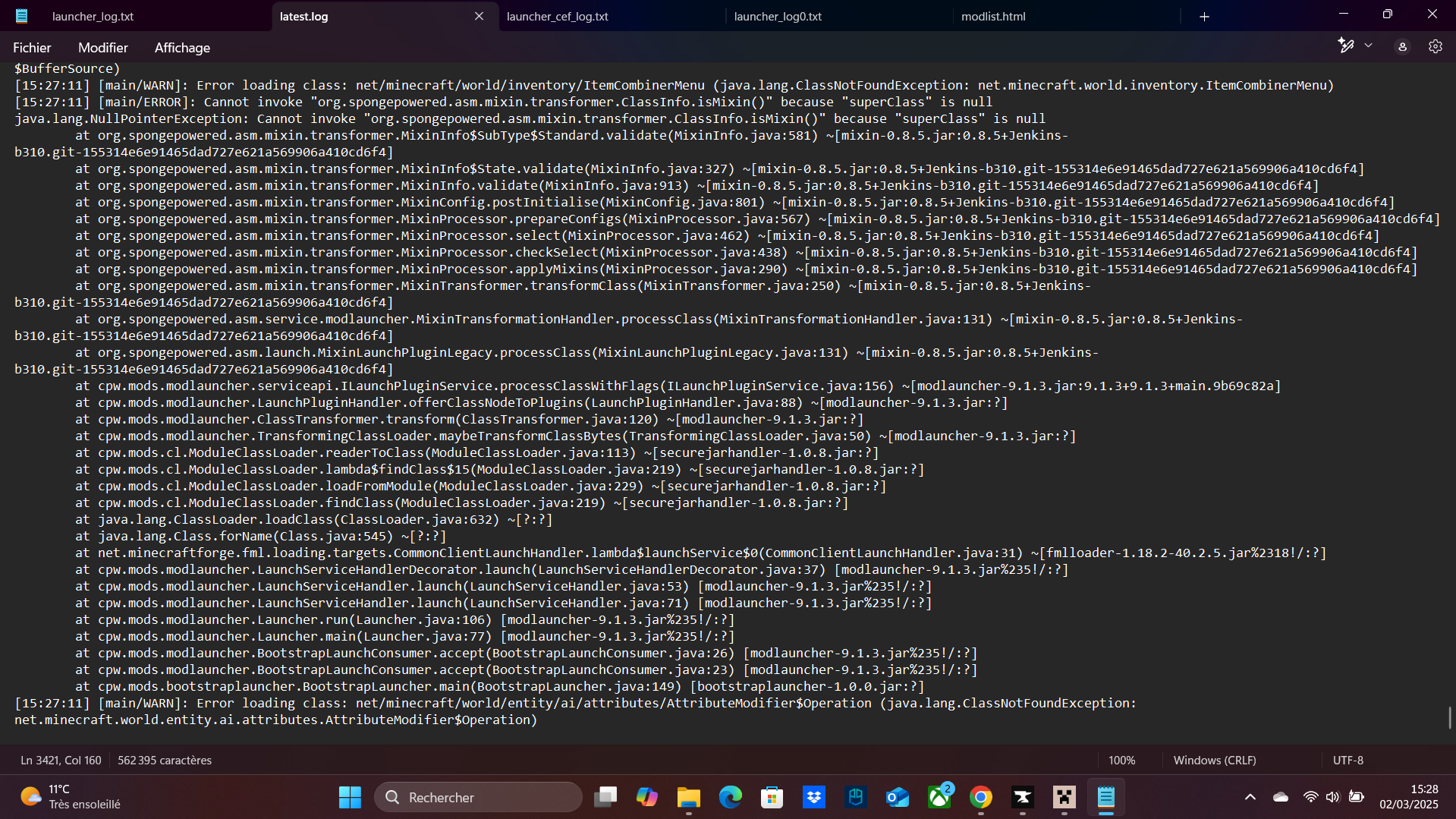Screen dimensions: 1456x819
Task: Click the battery status tray icon
Action: click(x=1357, y=797)
